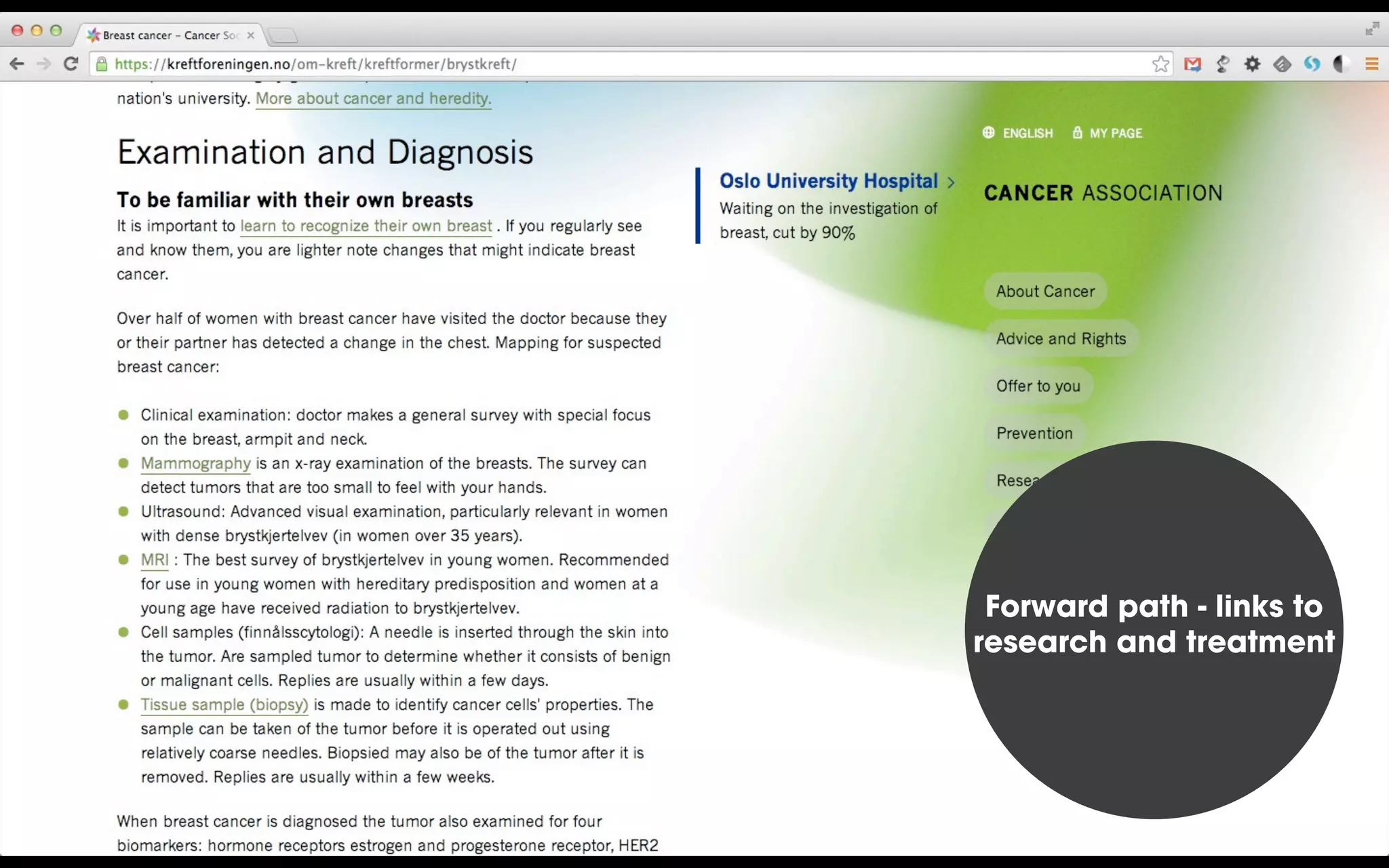
Task: Click the gear extension icon in toolbar
Action: pyautogui.click(x=1252, y=64)
